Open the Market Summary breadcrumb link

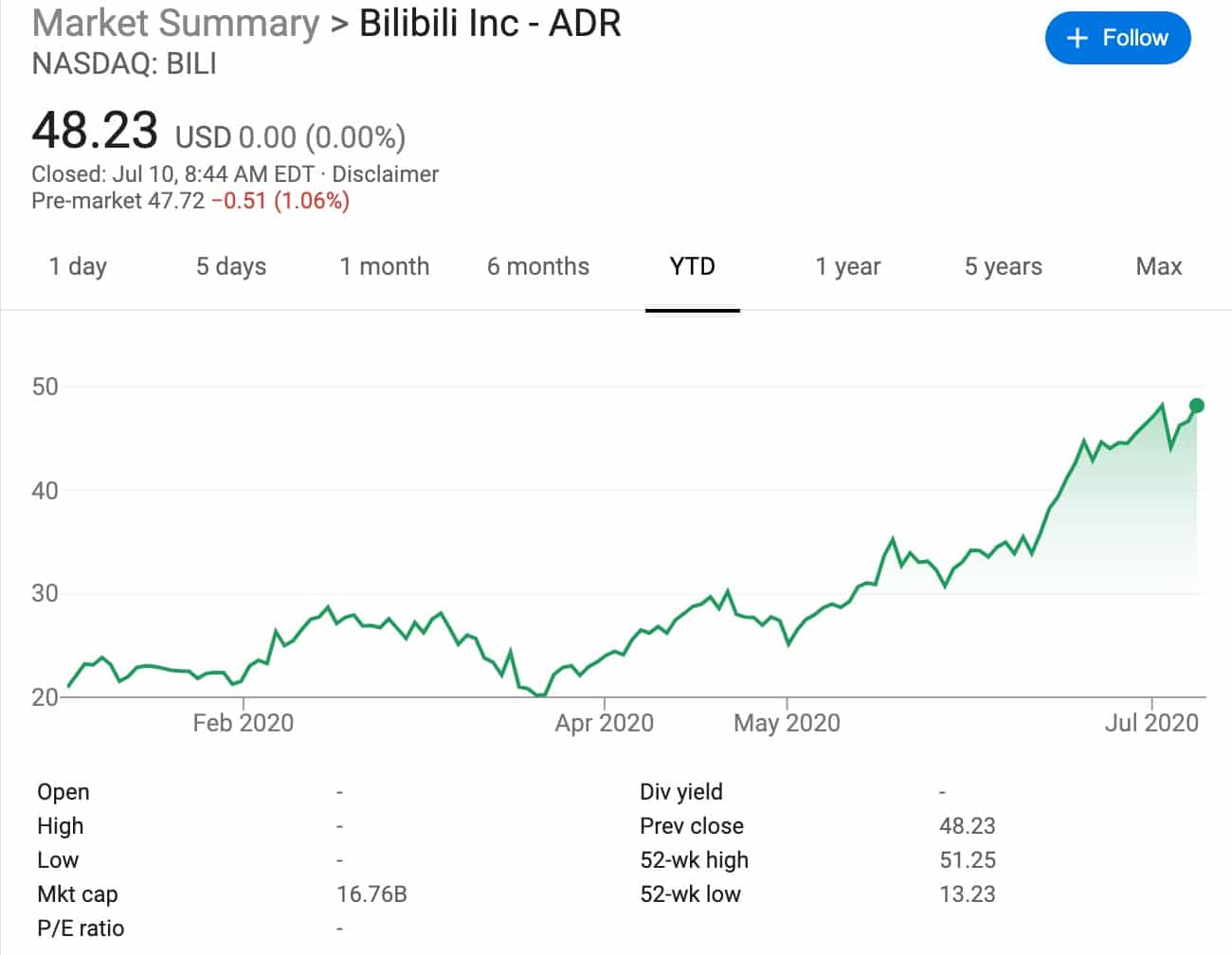(x=176, y=23)
